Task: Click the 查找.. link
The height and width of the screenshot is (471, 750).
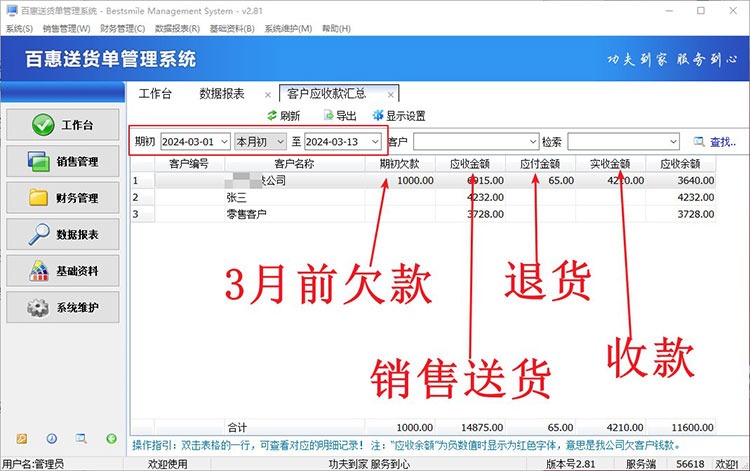Action: tap(723, 142)
